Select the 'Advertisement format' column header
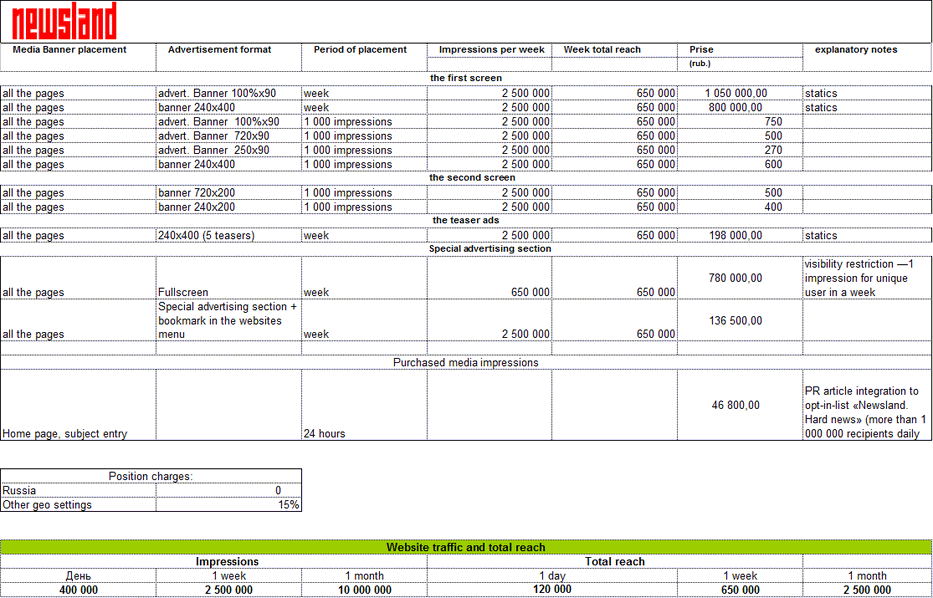933x598 pixels. click(x=219, y=50)
